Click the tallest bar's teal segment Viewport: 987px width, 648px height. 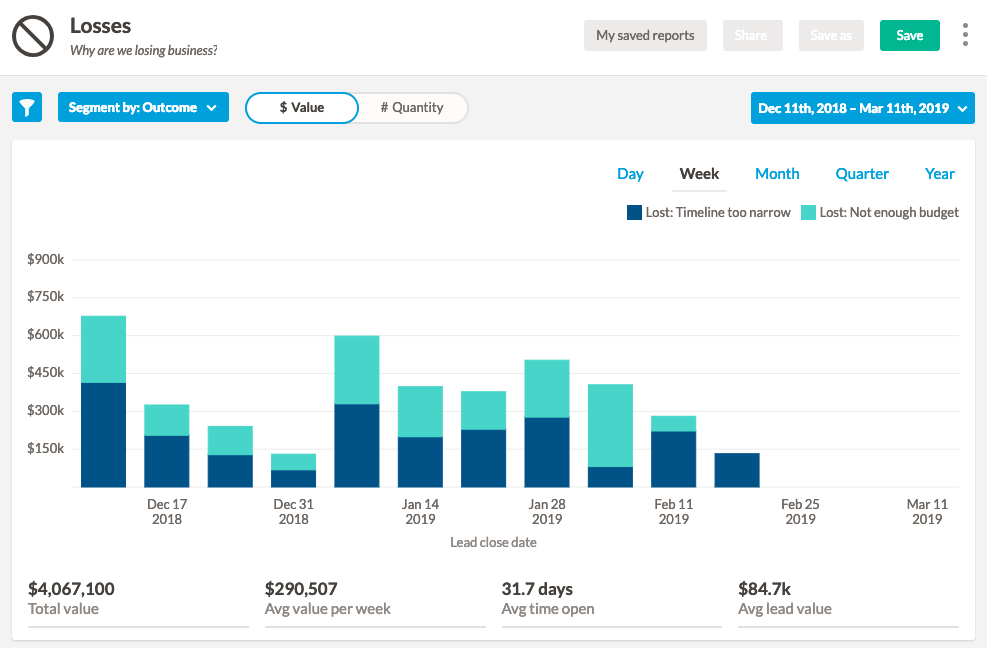point(103,349)
